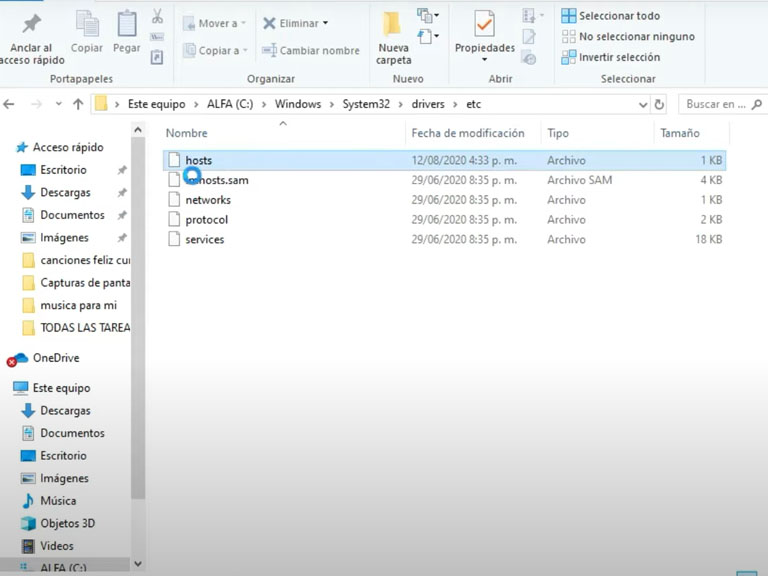Click the paste shortcut small icon
This screenshot has height=576, width=768.
click(157, 57)
